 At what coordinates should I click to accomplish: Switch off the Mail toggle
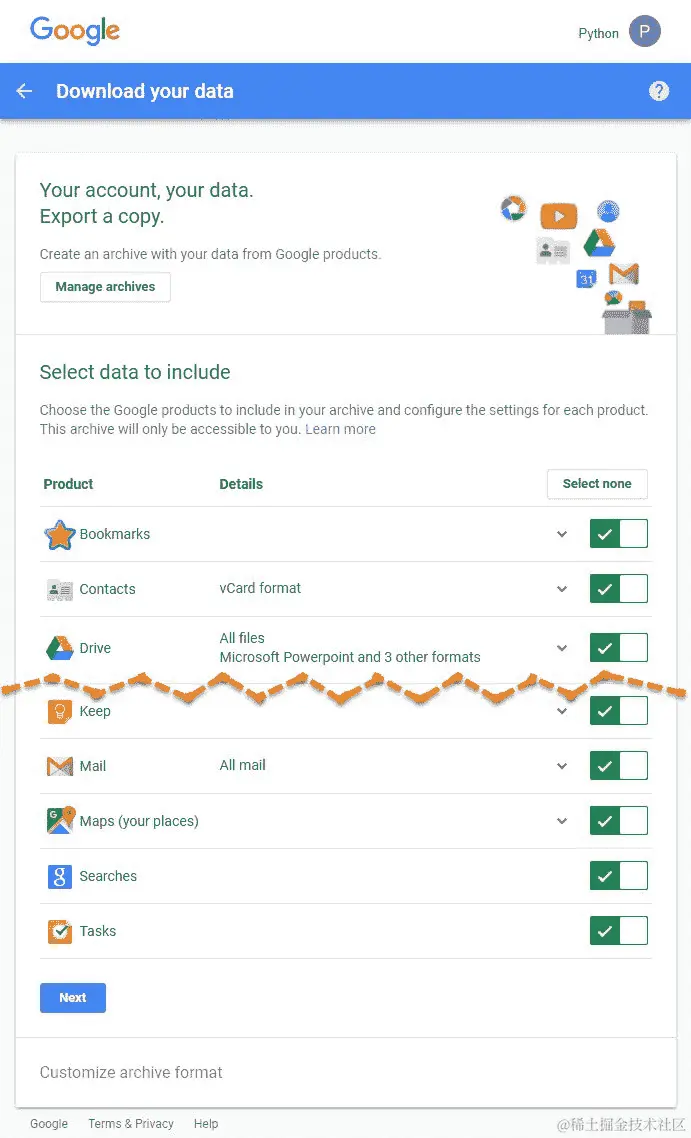[x=618, y=766]
